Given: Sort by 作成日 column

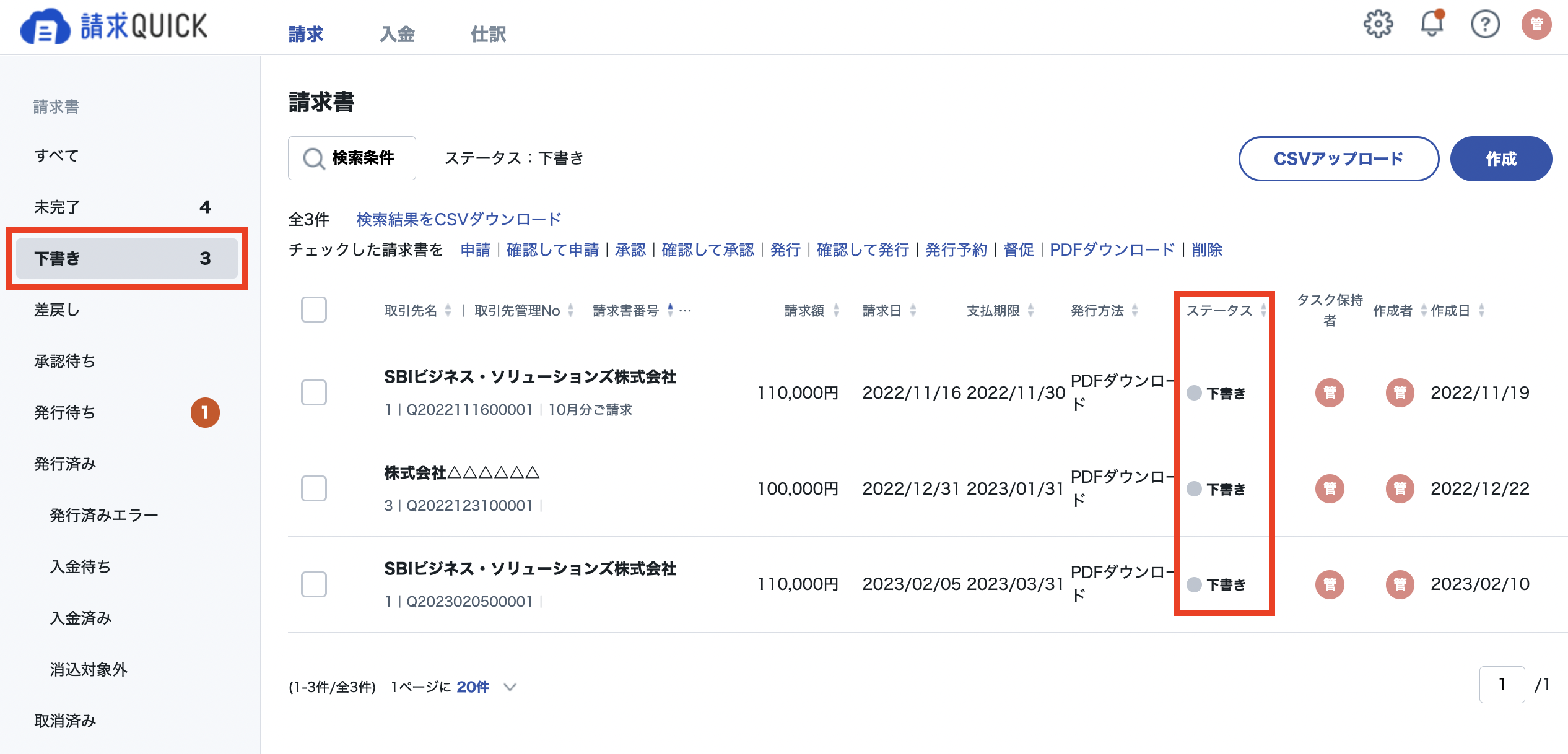Looking at the screenshot, I should (x=1481, y=310).
